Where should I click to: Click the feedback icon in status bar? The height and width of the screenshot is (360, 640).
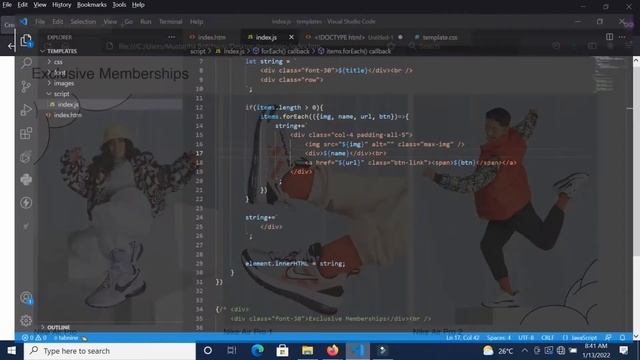pyautogui.click(x=609, y=338)
